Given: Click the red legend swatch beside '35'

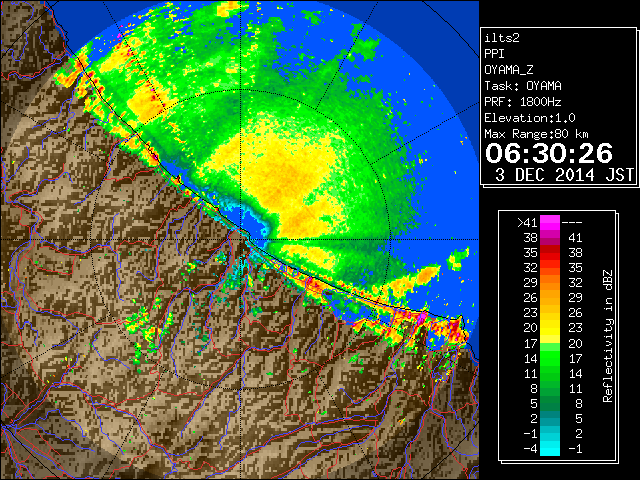Looking at the screenshot, I should pos(550,253).
